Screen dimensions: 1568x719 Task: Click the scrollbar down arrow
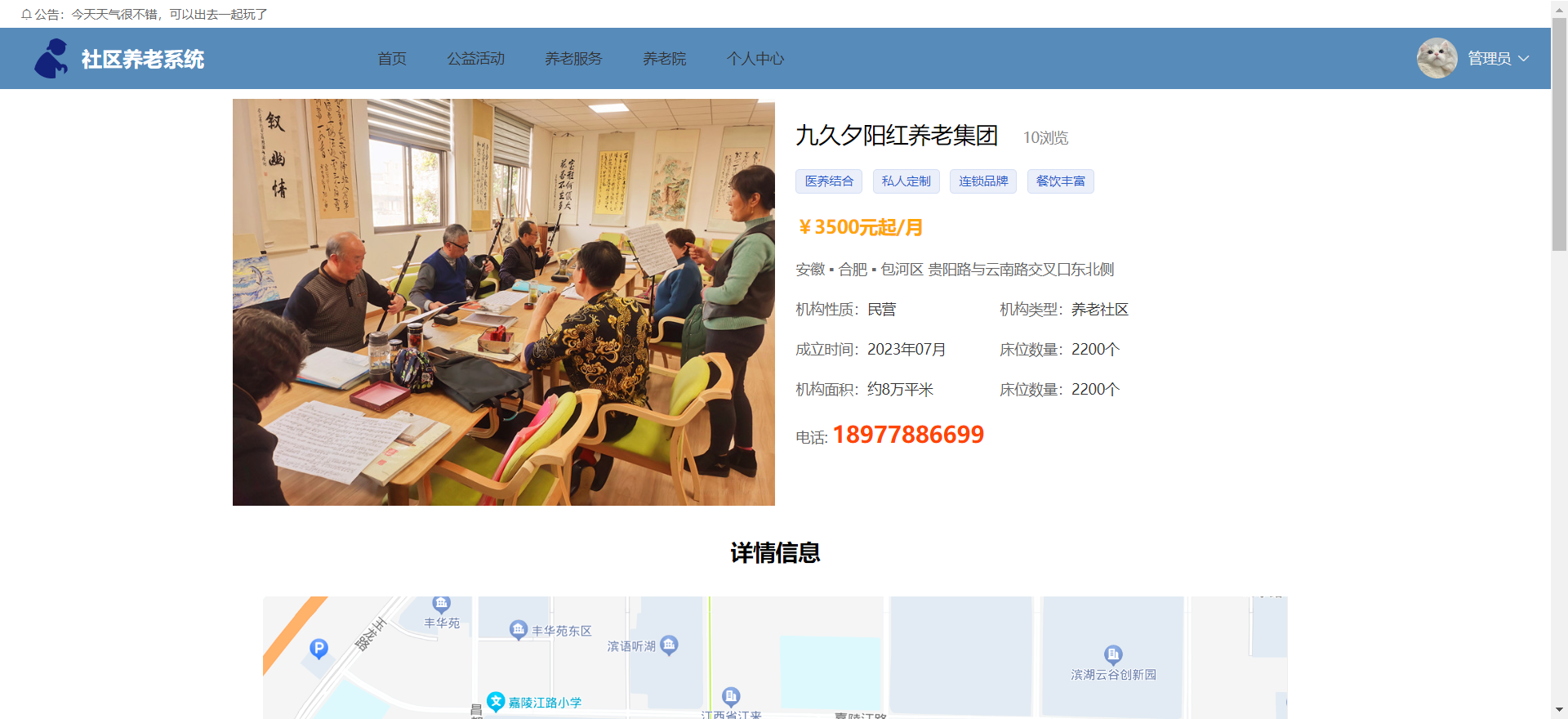(1560, 711)
